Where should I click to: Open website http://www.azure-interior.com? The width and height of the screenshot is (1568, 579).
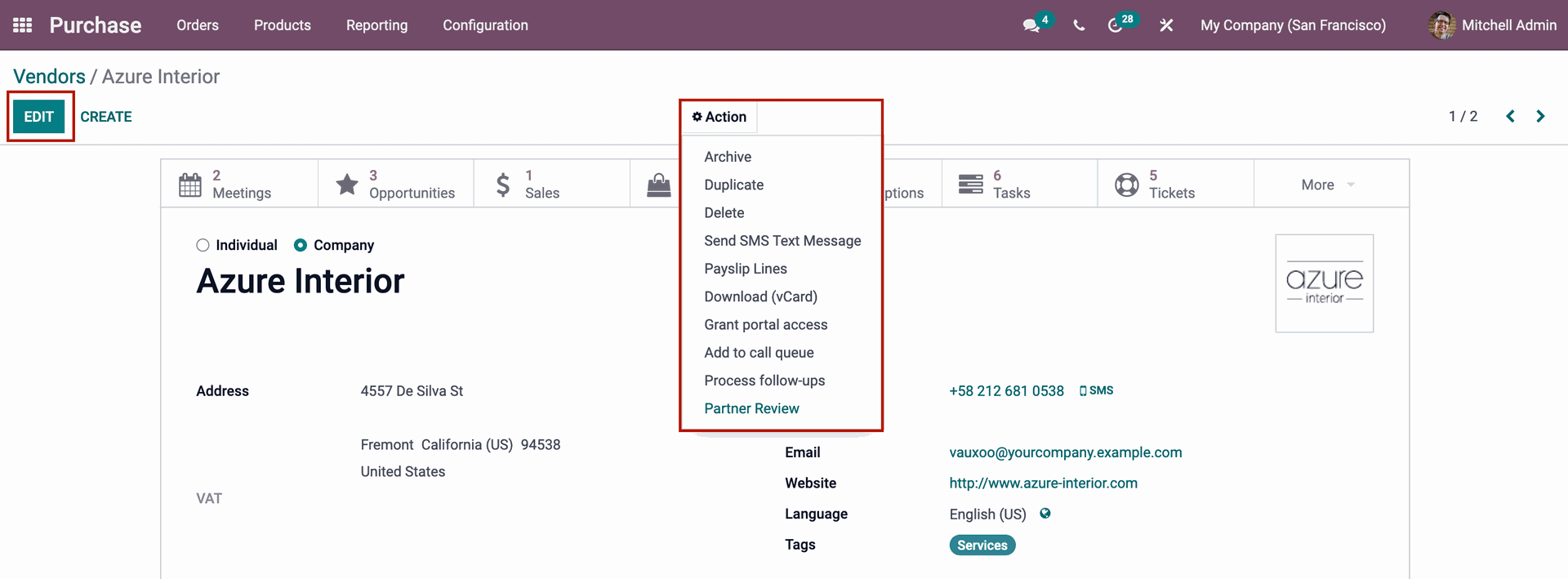[x=1043, y=483]
